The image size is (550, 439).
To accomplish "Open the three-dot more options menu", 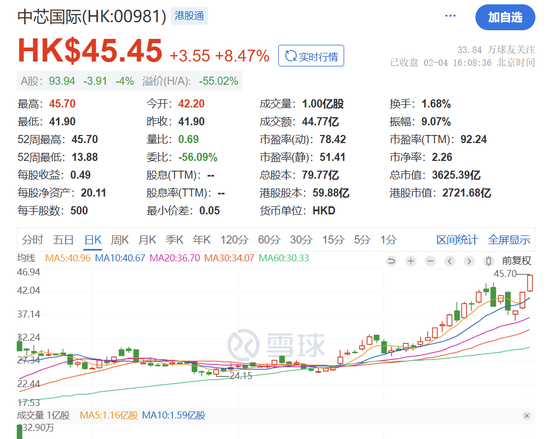I will click(x=450, y=16).
